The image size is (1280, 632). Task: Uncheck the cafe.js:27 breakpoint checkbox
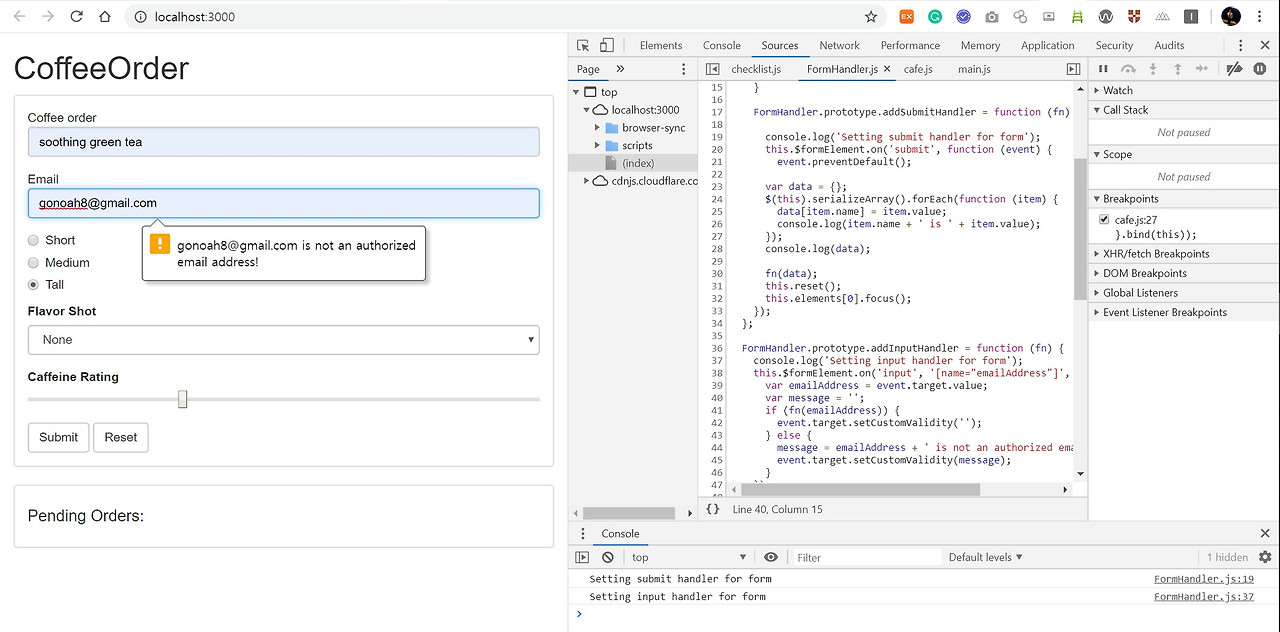(1104, 219)
